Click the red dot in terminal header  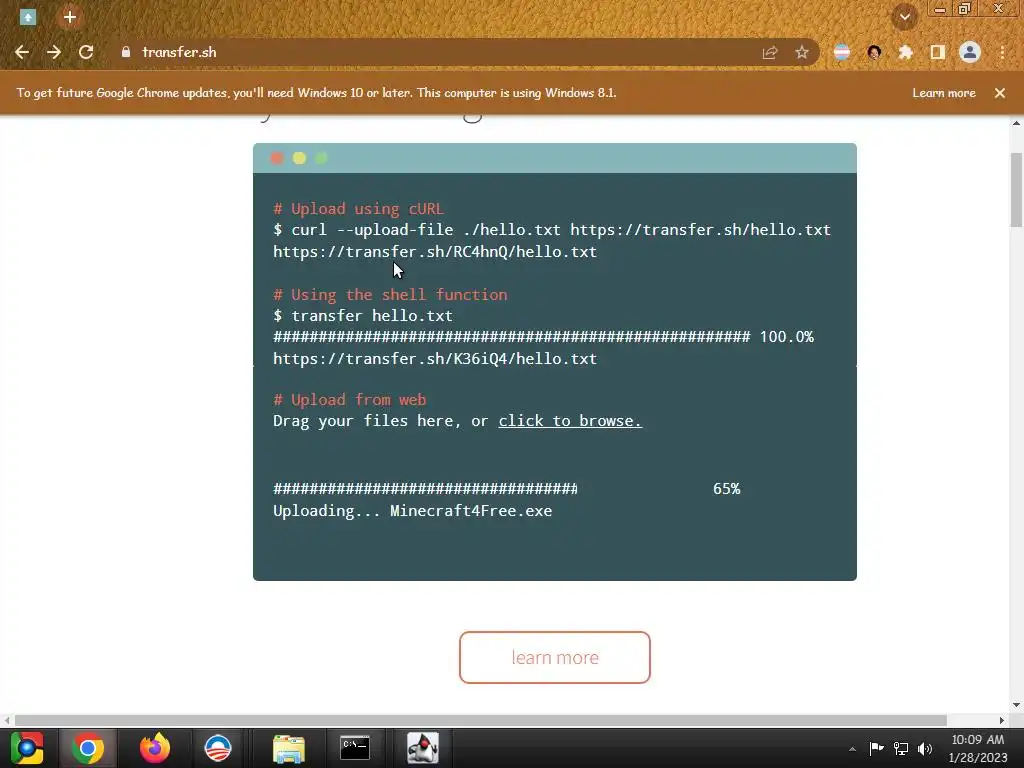pos(277,158)
